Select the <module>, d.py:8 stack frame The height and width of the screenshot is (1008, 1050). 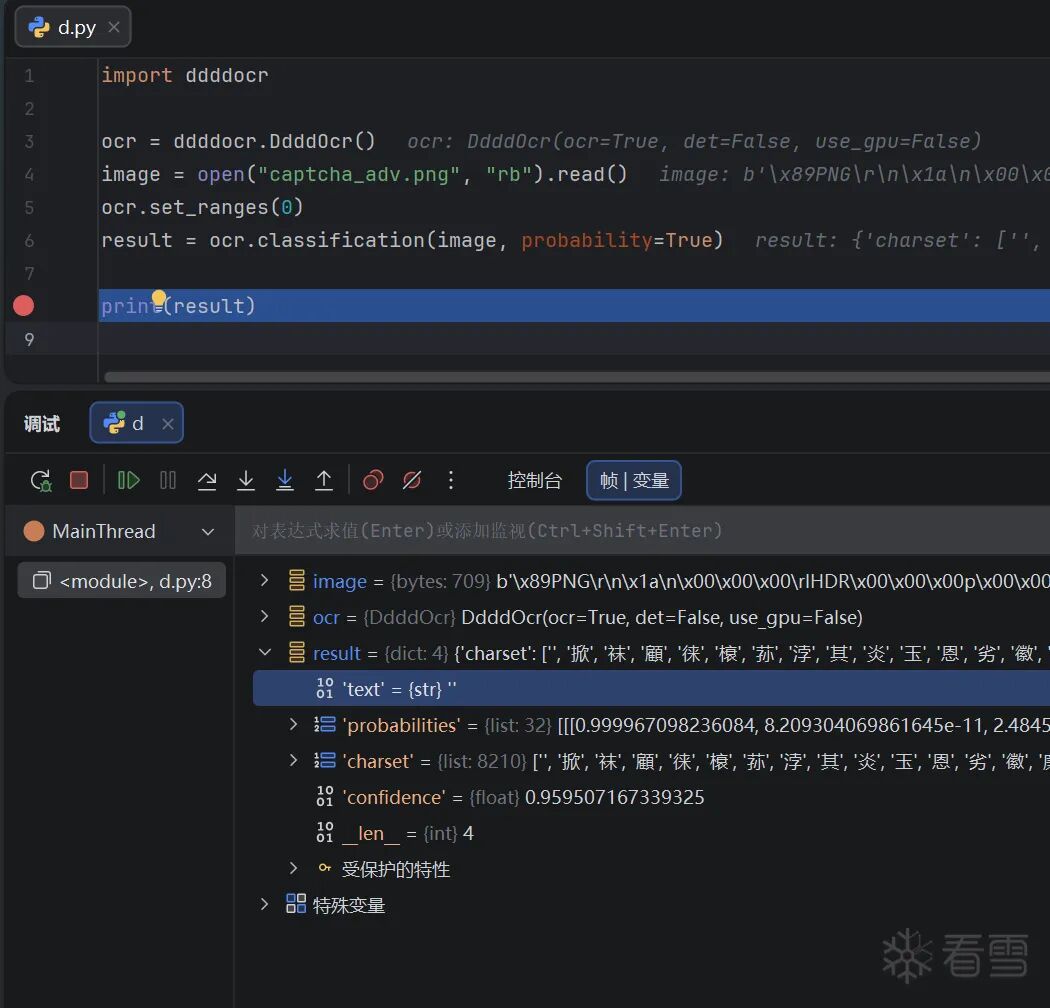pyautogui.click(x=122, y=581)
